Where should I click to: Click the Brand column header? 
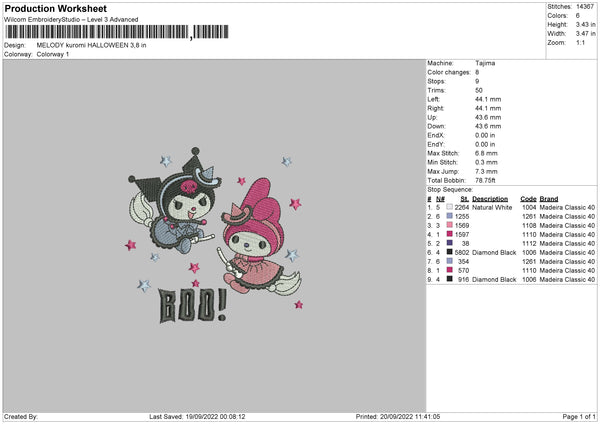point(549,199)
